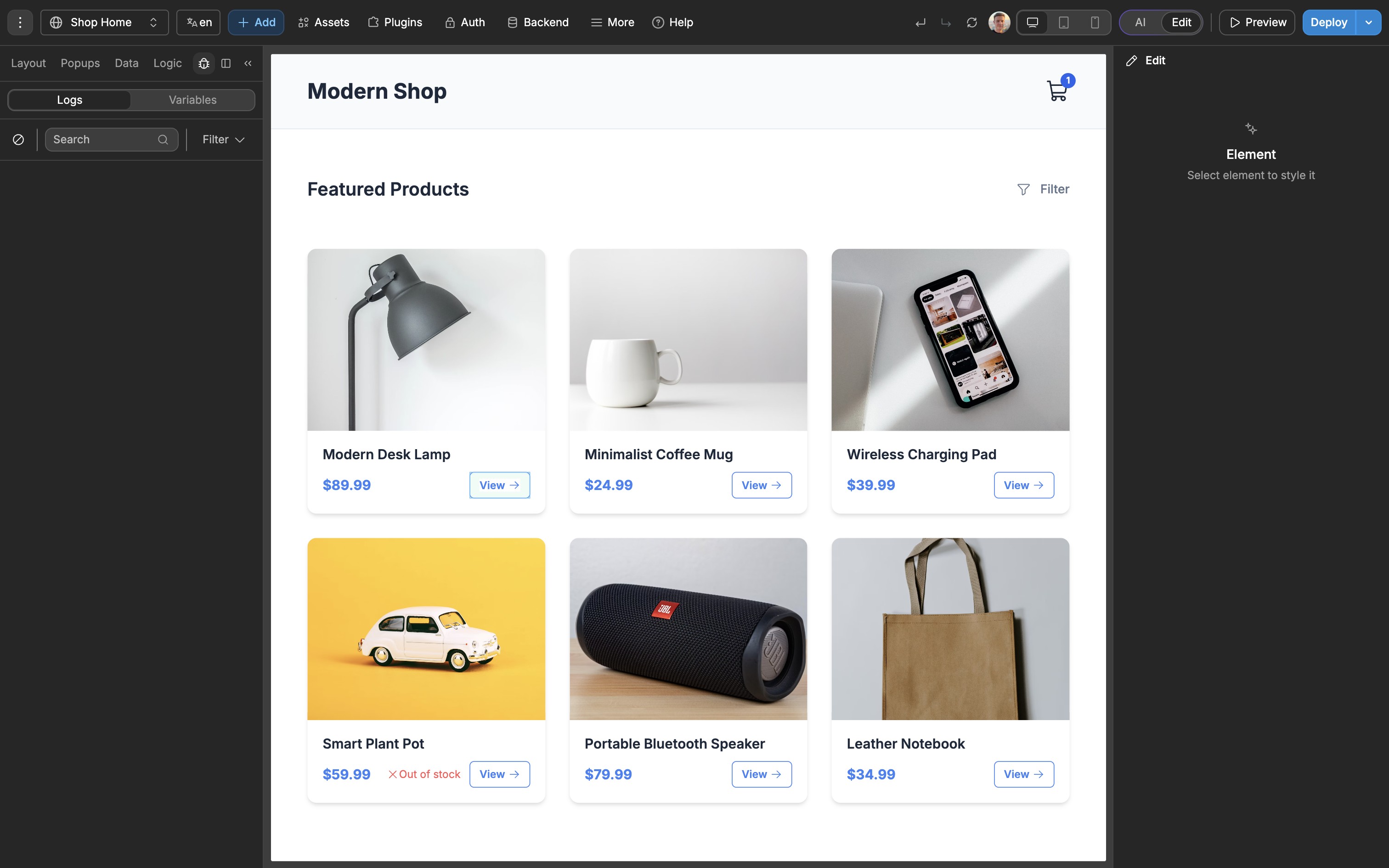Open the three-dot main menu
The image size is (1389, 868).
(20, 23)
